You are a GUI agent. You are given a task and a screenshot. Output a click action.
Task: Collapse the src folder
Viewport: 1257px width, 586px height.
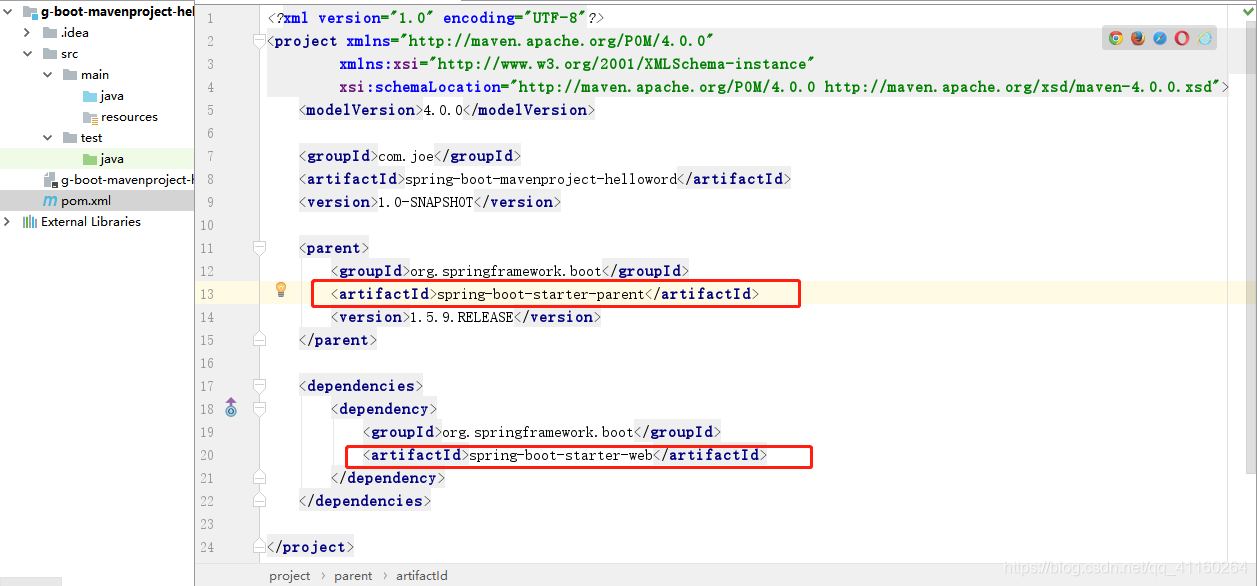coord(28,54)
